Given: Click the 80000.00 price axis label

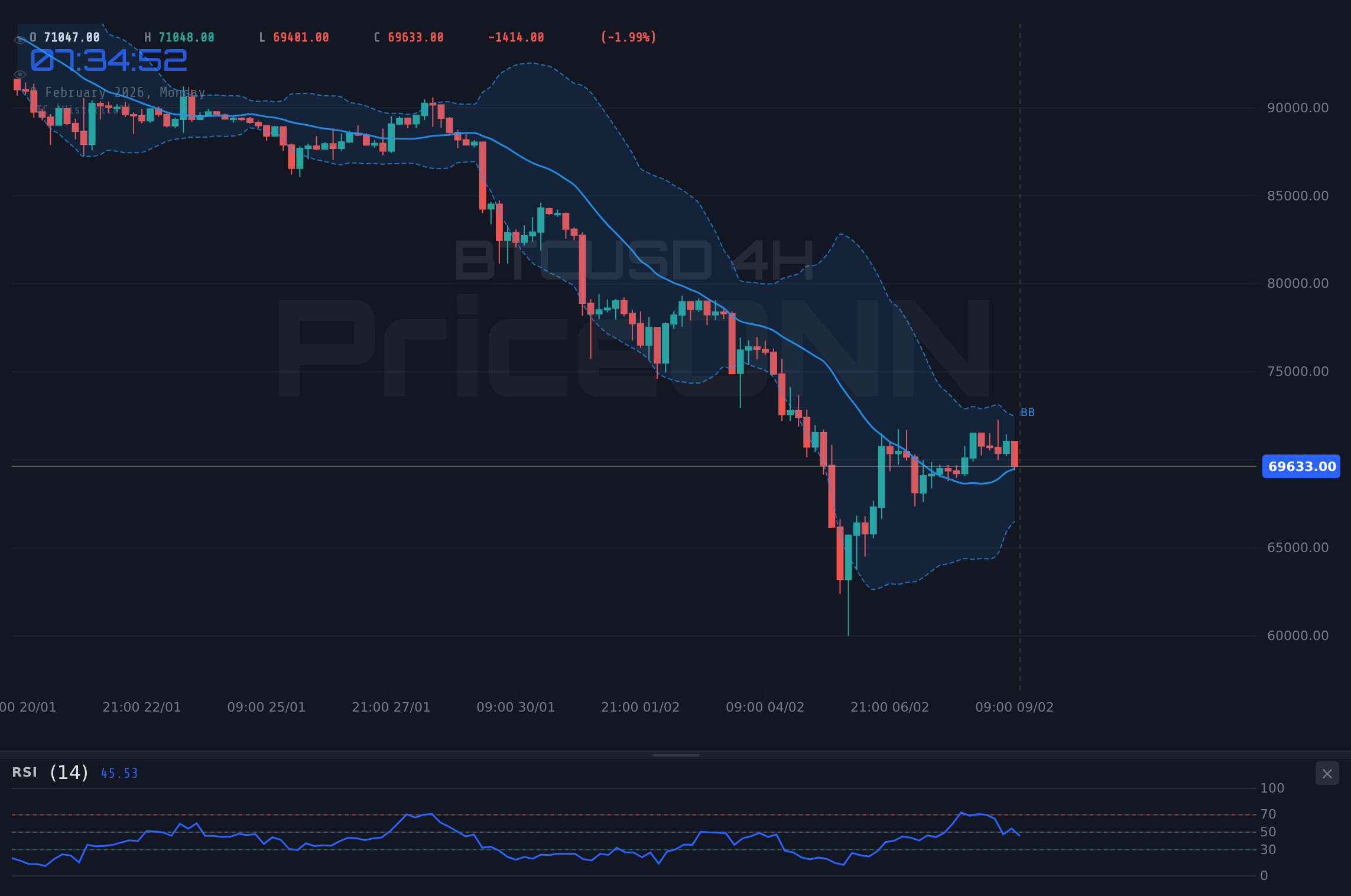Looking at the screenshot, I should pyautogui.click(x=1298, y=284).
